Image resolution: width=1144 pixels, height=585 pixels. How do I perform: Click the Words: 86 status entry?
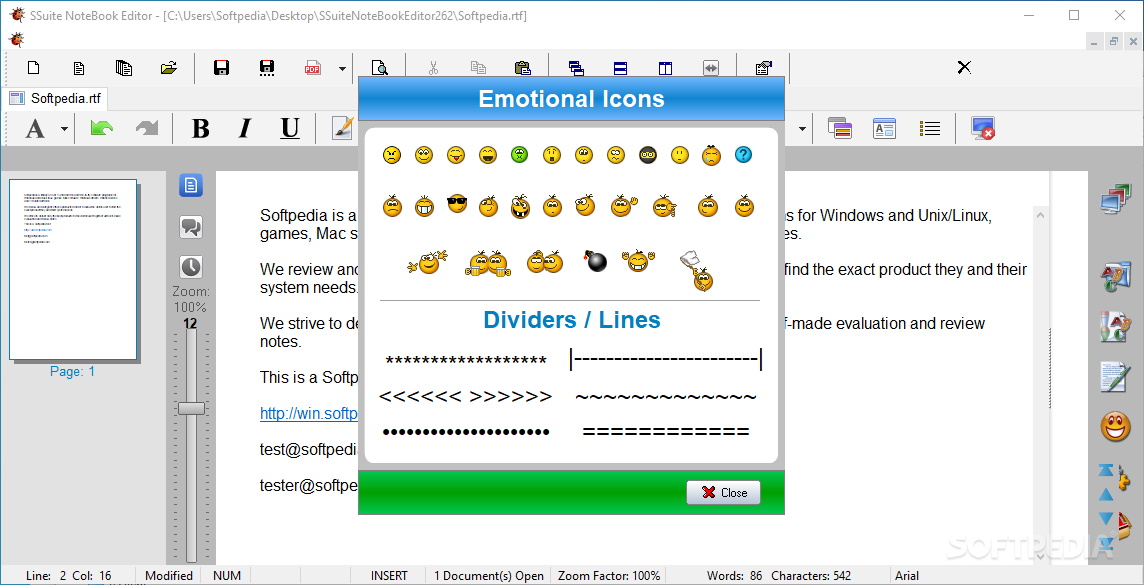click(735, 576)
